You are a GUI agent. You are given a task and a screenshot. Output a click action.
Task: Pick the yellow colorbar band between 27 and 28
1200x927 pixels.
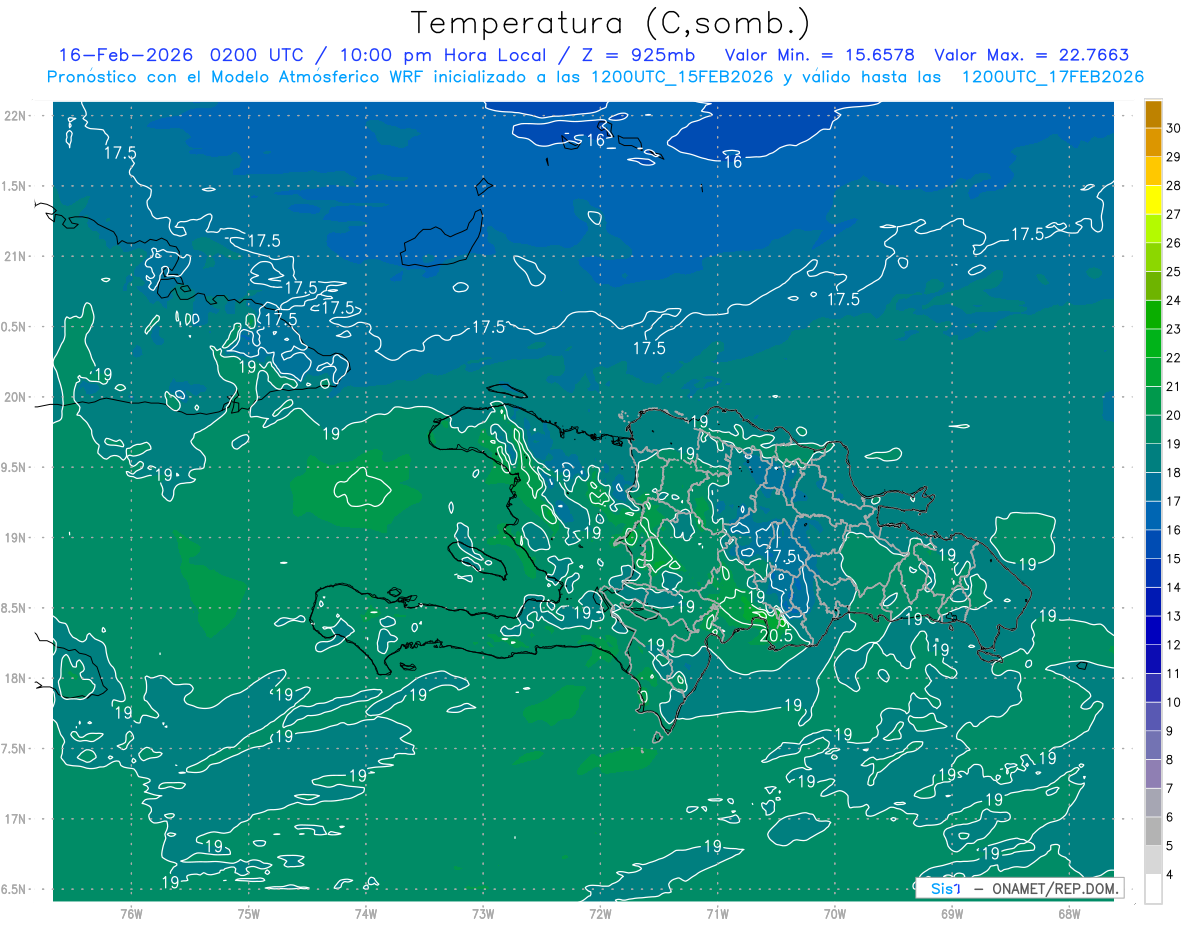[1153, 200]
